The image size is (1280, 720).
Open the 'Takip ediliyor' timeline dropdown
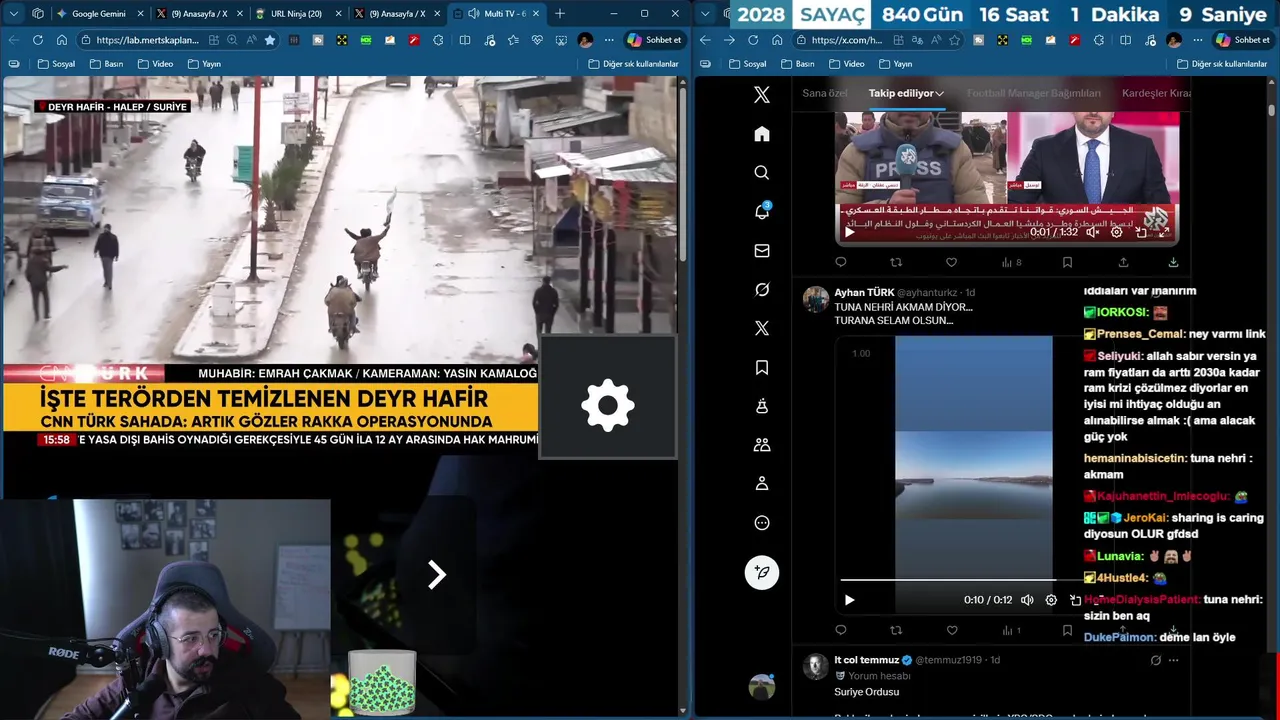click(906, 93)
